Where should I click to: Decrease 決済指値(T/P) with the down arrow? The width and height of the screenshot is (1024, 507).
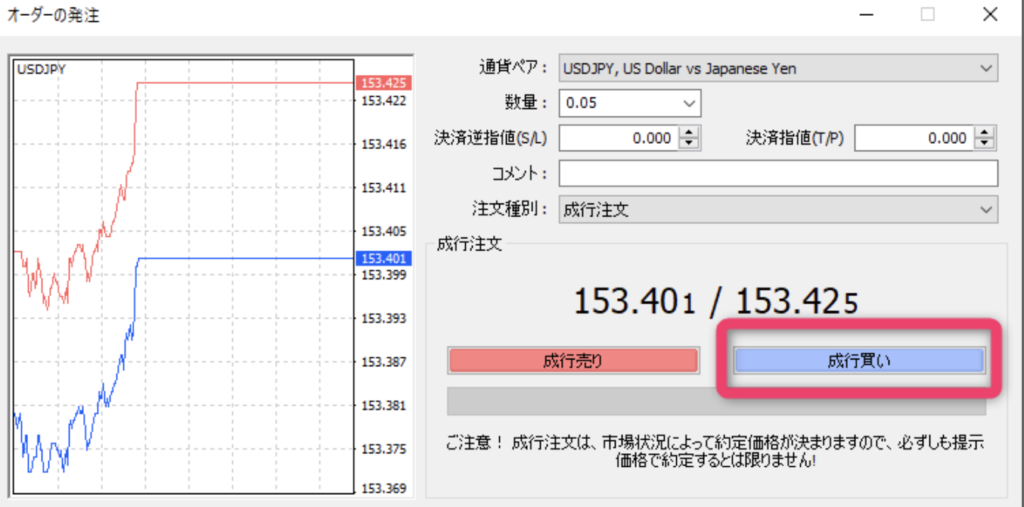986,144
